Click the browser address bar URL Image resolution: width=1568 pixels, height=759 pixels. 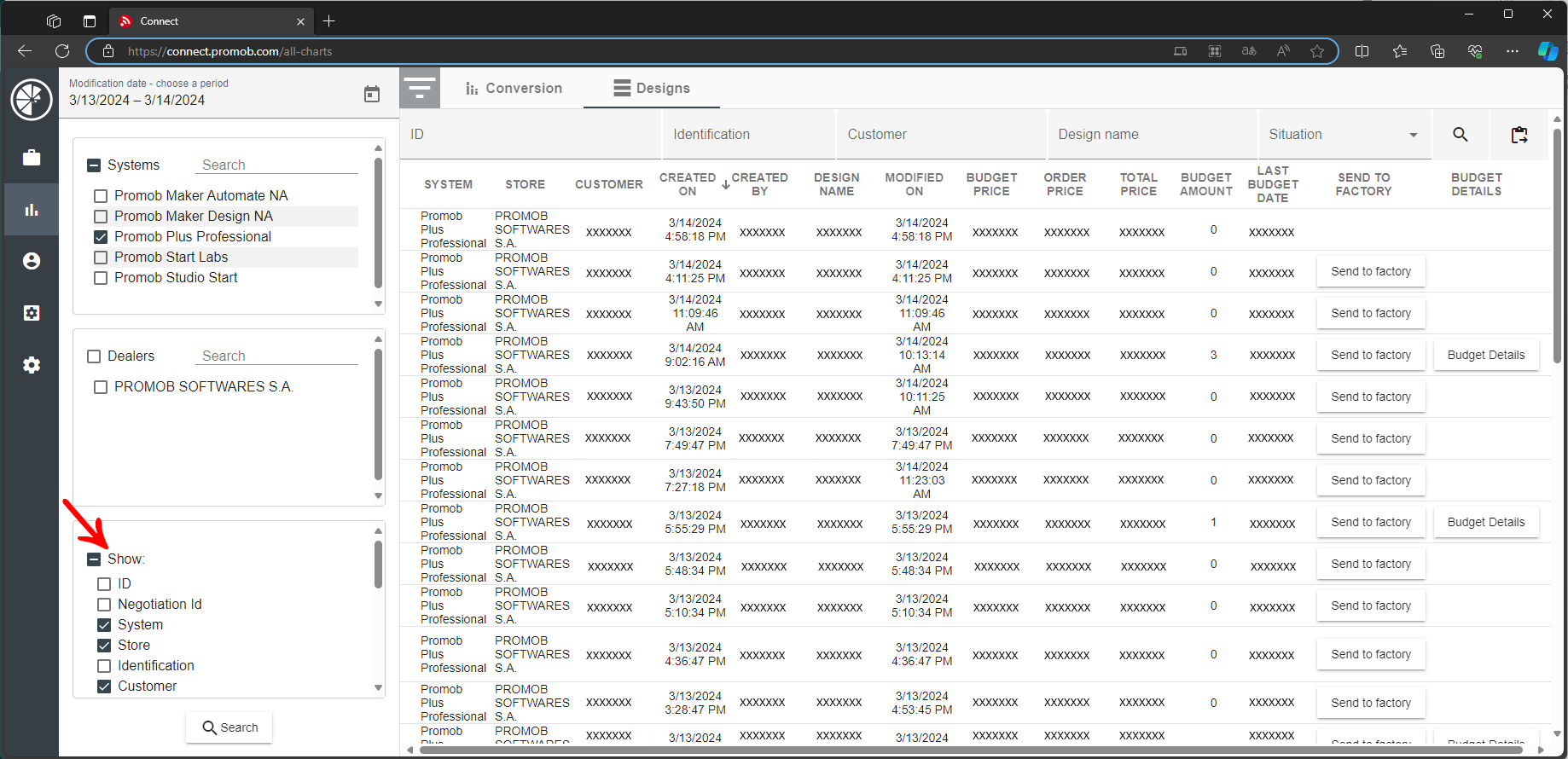point(230,51)
